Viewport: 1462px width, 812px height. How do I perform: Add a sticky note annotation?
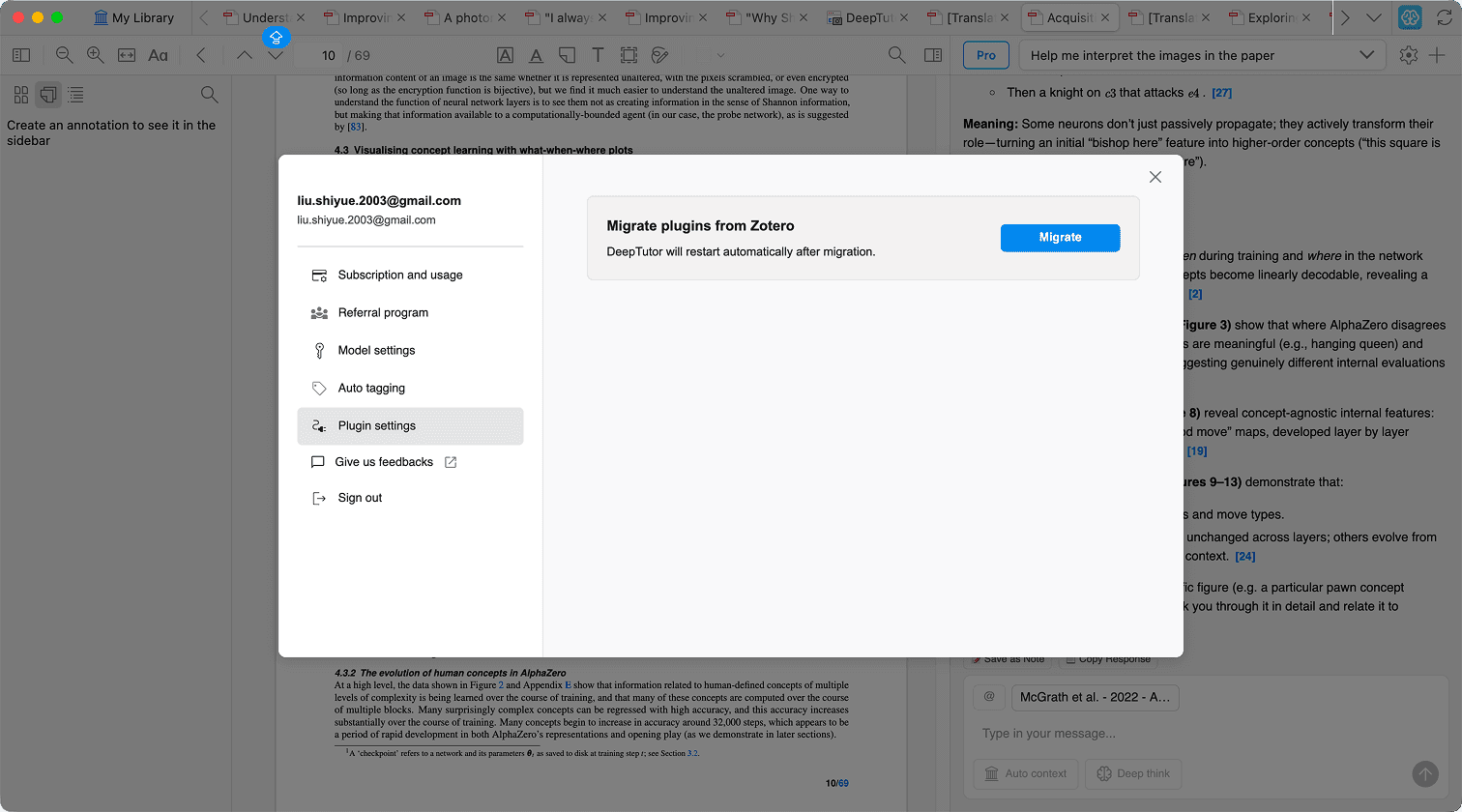coord(566,55)
